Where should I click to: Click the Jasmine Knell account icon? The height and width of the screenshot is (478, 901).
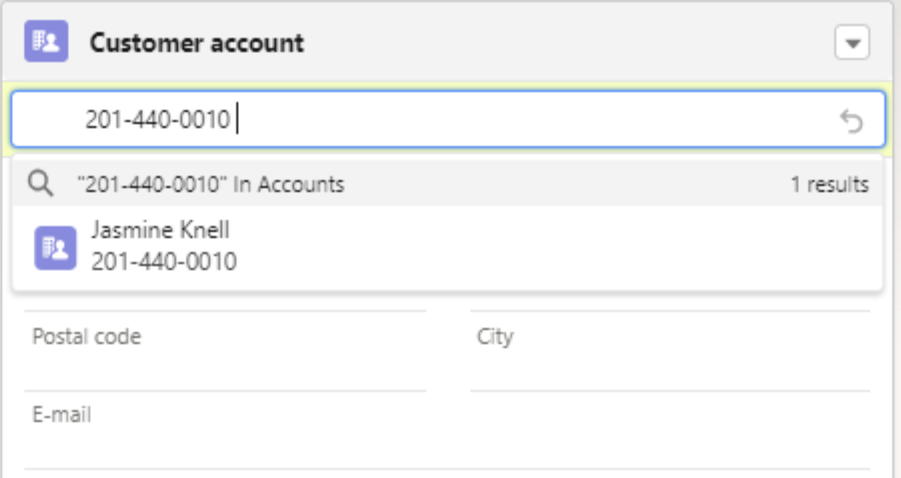[x=56, y=248]
